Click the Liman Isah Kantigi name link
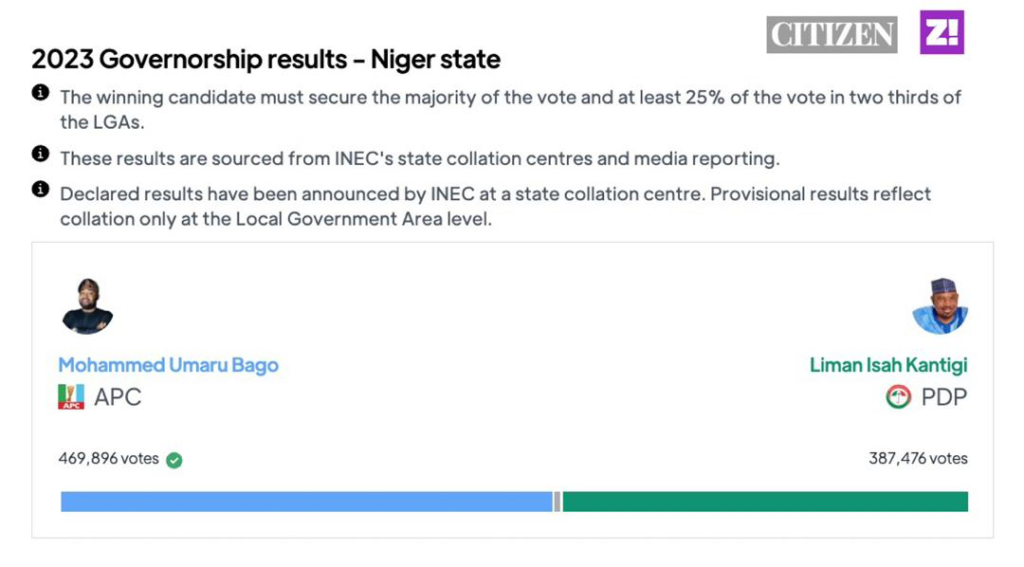 [888, 365]
